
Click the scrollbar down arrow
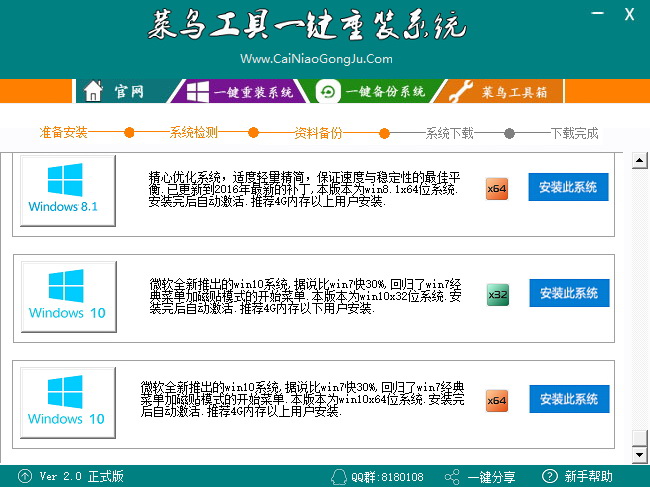(640, 455)
